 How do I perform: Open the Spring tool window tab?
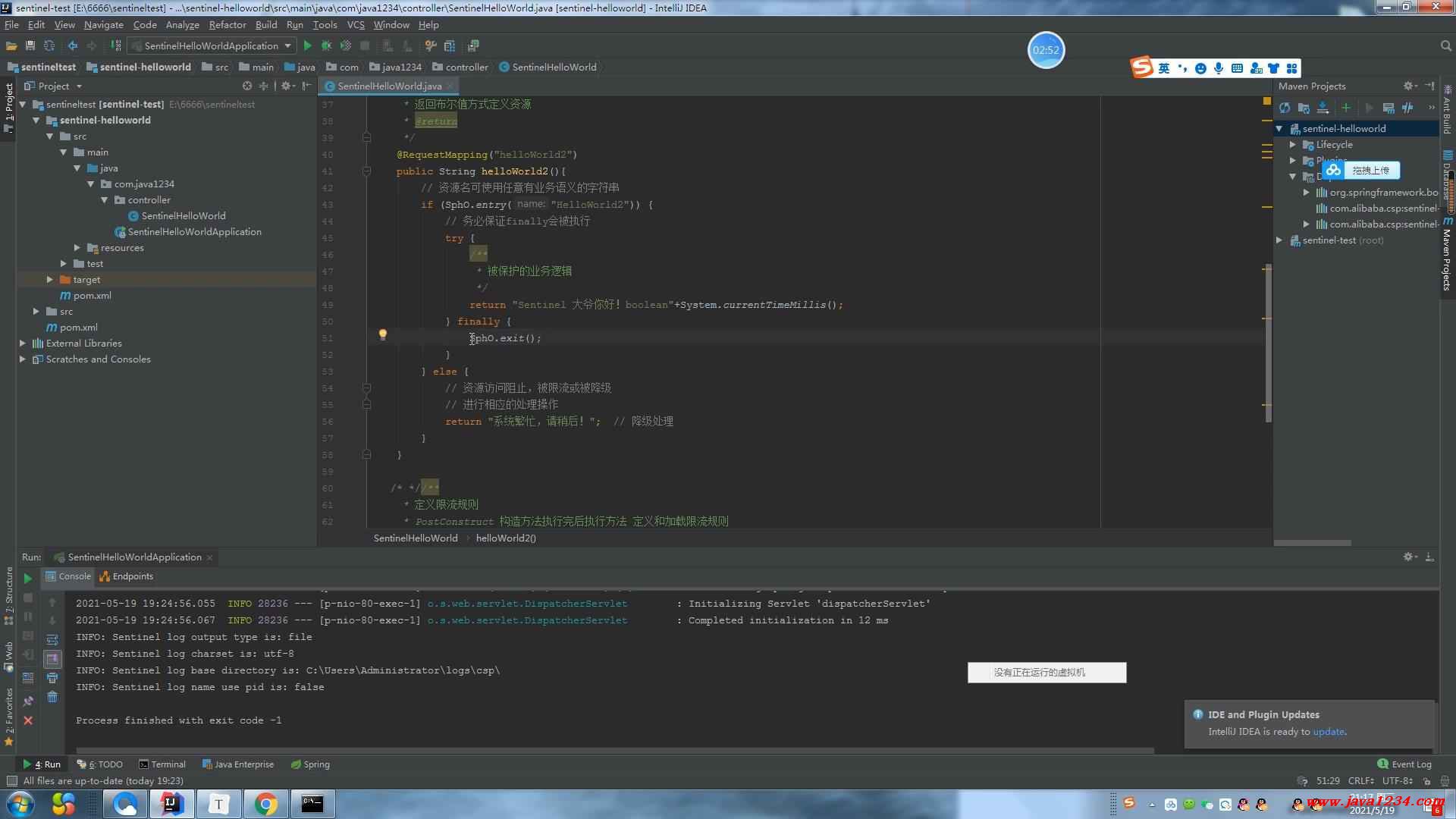[x=310, y=764]
